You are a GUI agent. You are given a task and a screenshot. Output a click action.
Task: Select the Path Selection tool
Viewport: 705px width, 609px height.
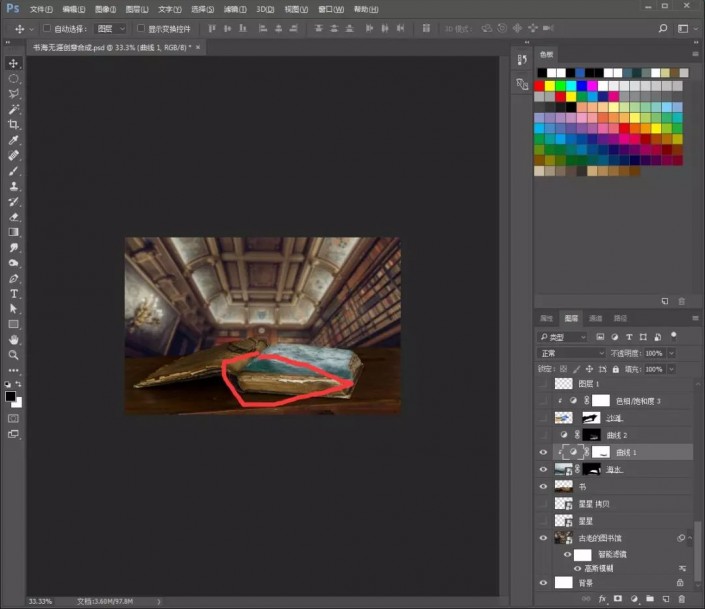[13, 309]
